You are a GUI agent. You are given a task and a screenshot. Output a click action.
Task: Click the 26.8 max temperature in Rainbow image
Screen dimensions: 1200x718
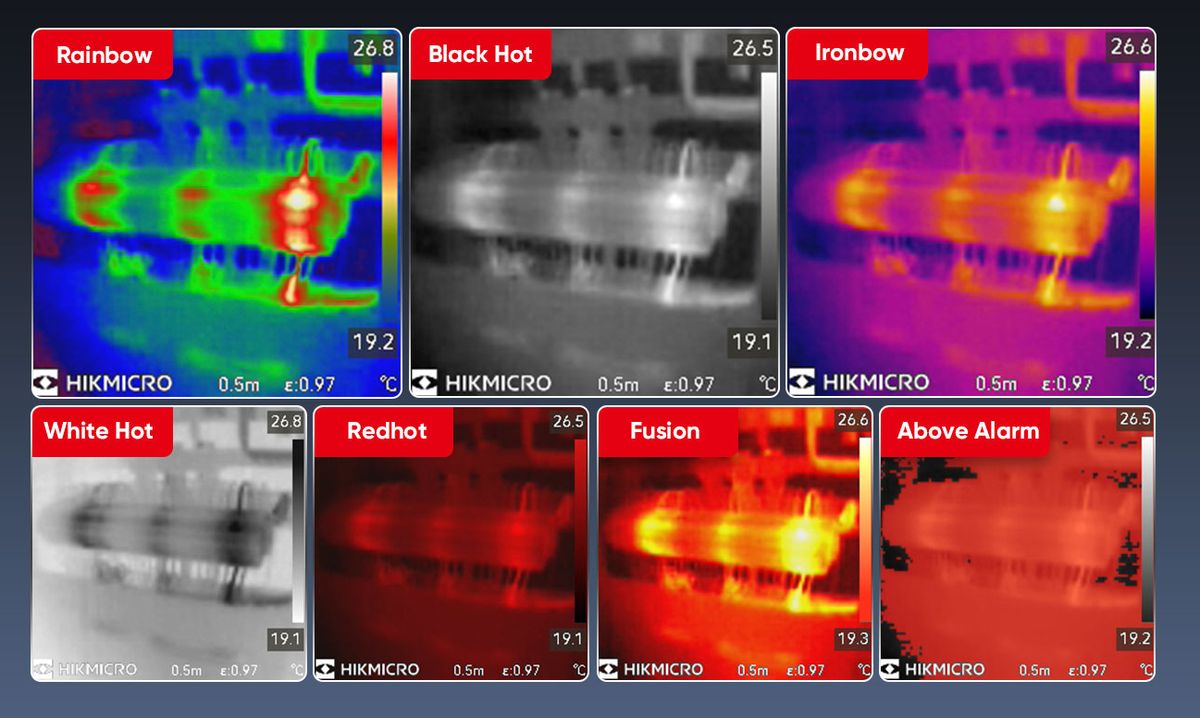[372, 49]
